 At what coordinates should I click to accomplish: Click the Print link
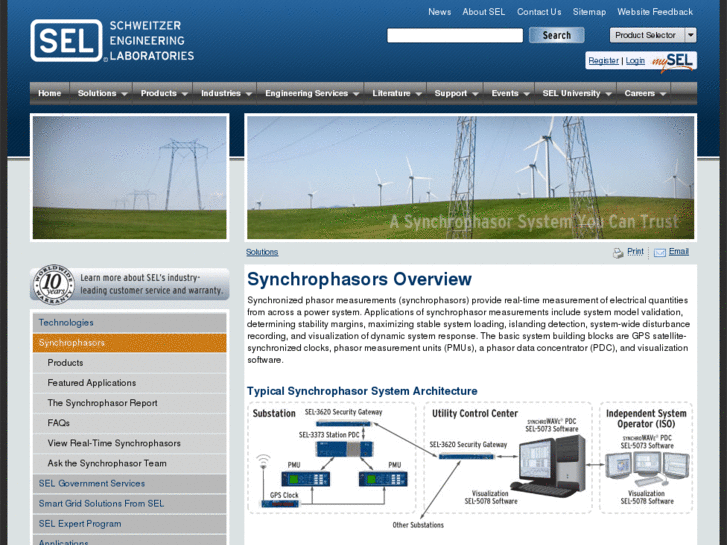pos(635,251)
